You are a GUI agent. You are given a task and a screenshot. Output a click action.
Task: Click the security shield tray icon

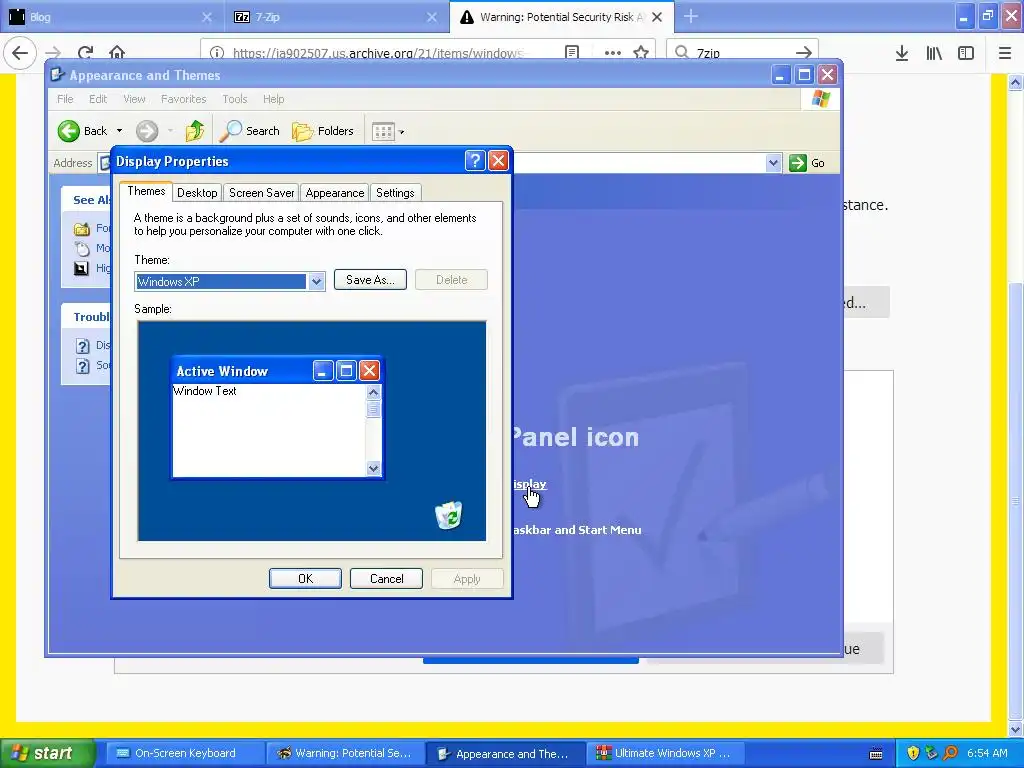913,753
